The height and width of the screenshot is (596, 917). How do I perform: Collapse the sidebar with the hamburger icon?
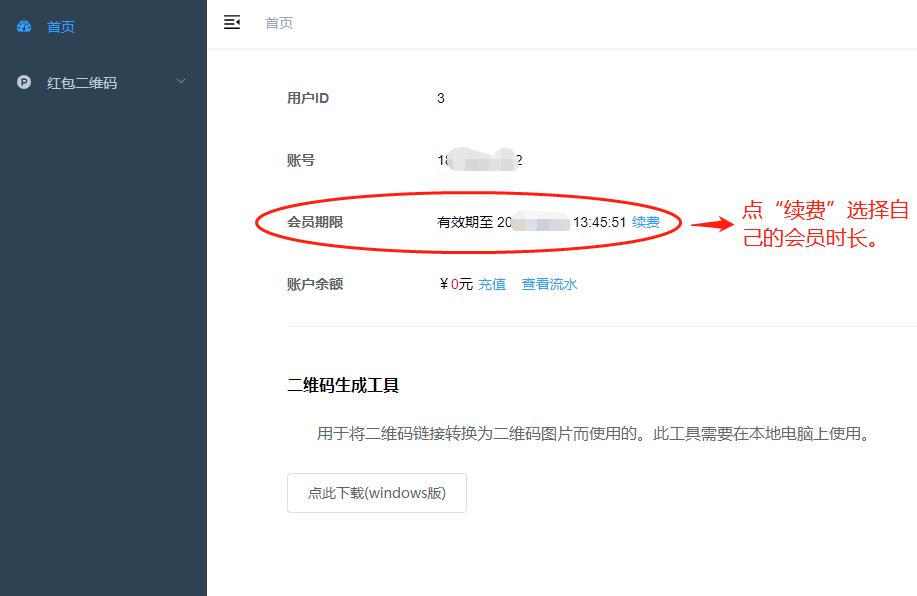click(232, 22)
